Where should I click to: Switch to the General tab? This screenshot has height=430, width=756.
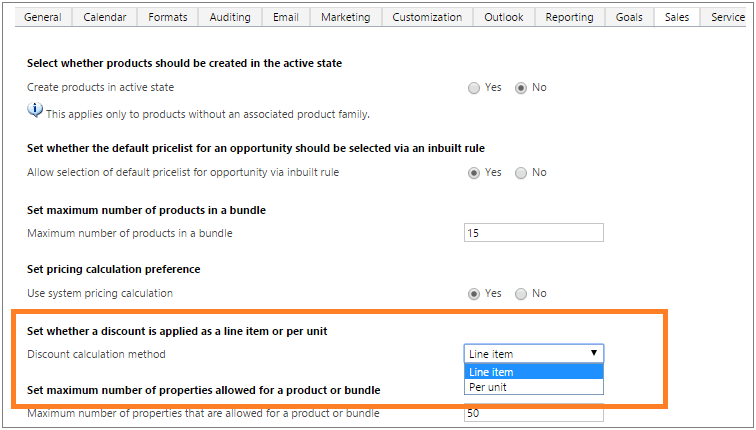43,17
